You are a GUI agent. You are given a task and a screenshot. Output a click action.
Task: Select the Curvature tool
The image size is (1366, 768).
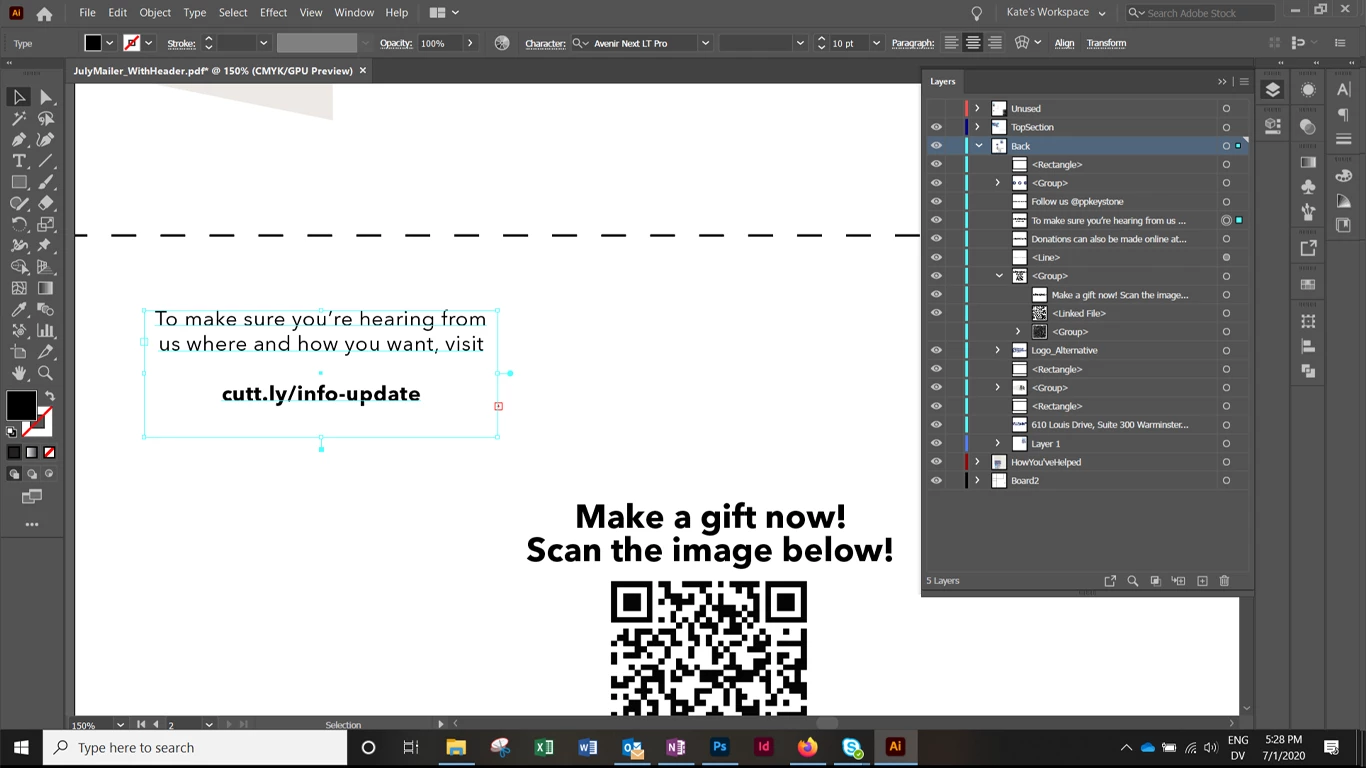[x=46, y=139]
